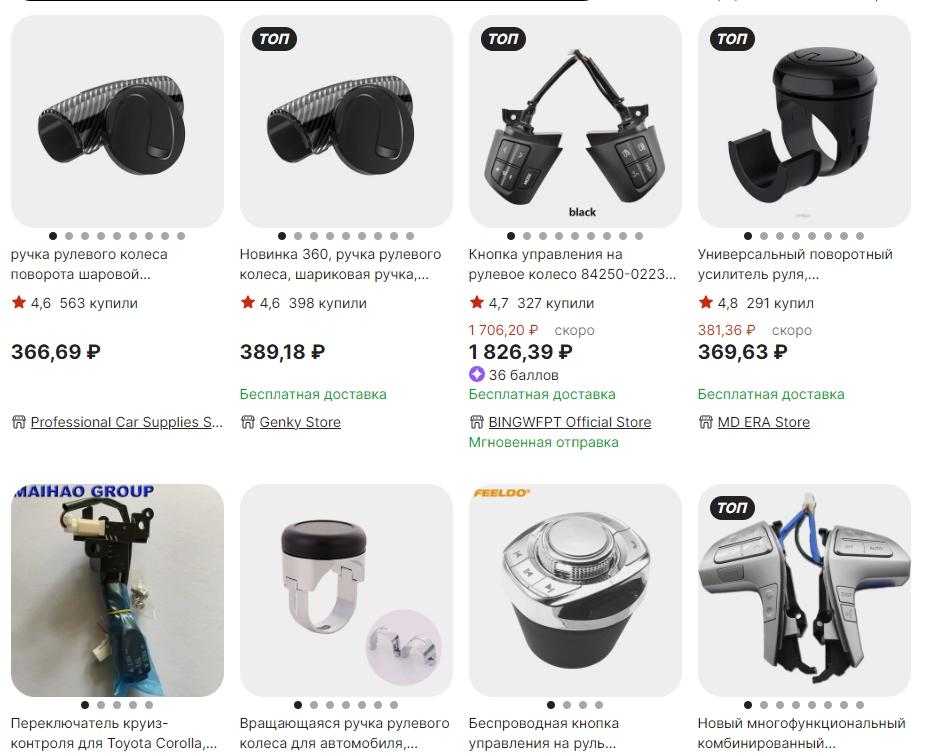Open the FEELDO wireless button product image
930x755 pixels.
click(575, 590)
